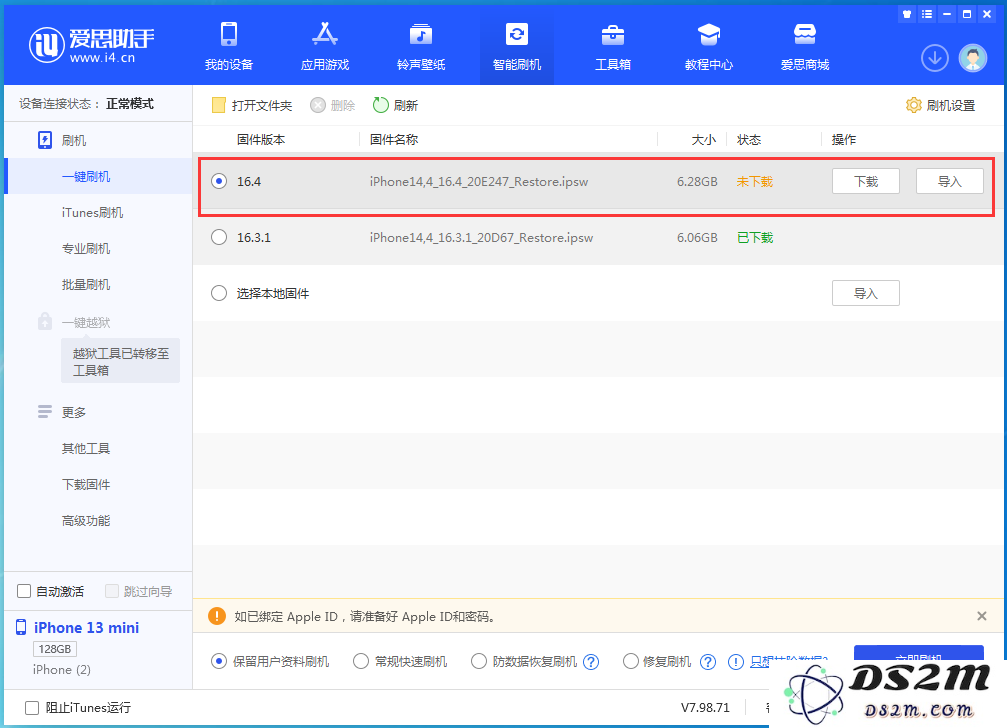Open the download manager arrow icon
1007x728 pixels.
pos(934,58)
